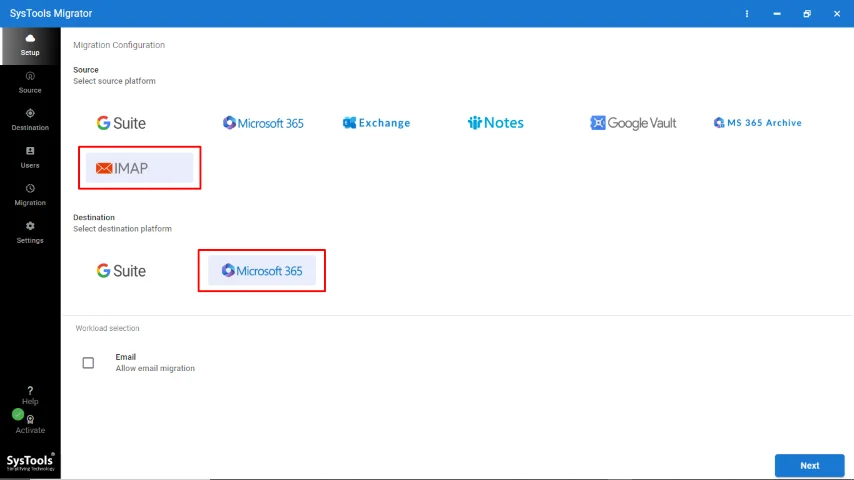Select Microsoft 365 as destination platform
Image resolution: width=854 pixels, height=480 pixels.
(x=261, y=271)
